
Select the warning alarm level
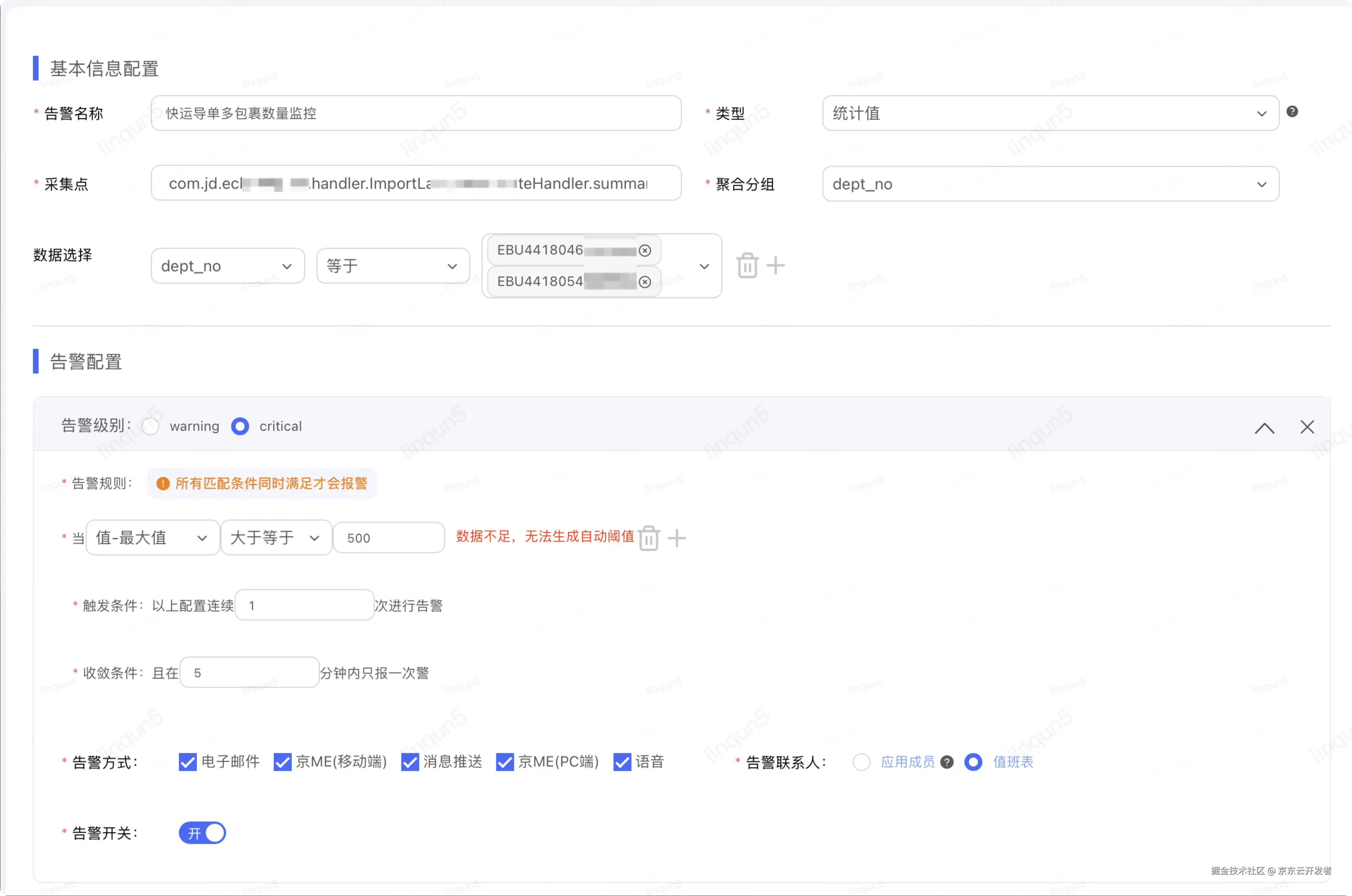tap(151, 426)
